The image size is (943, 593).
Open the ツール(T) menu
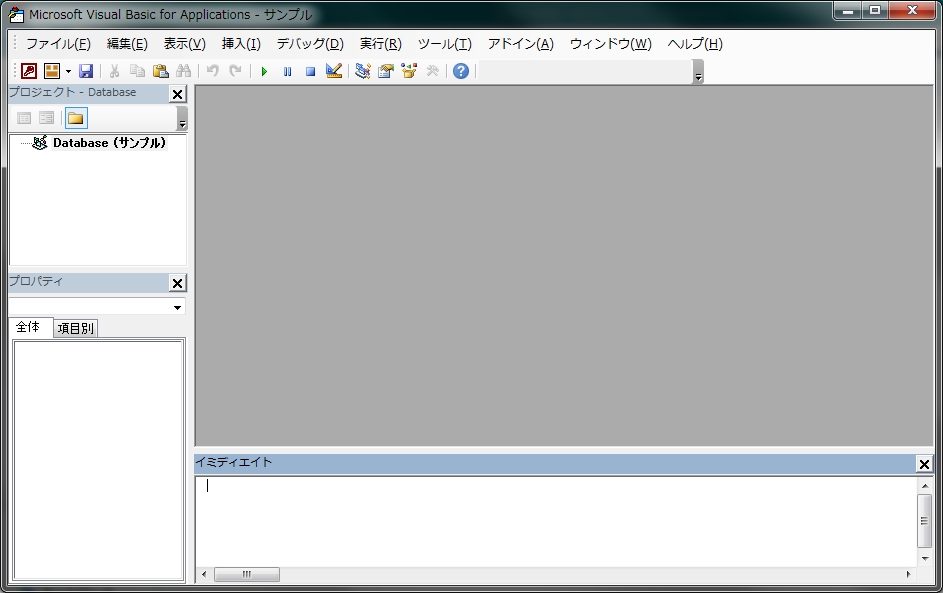[444, 44]
